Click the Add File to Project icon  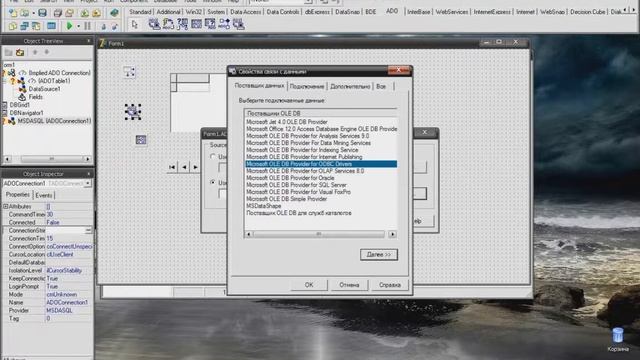pos(84,13)
